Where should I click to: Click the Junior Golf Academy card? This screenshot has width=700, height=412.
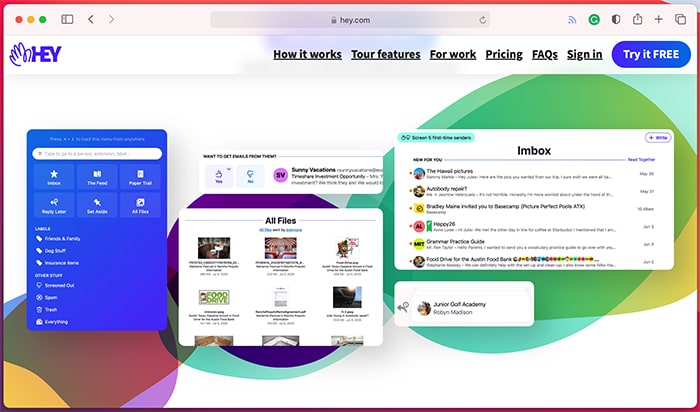[471, 308]
